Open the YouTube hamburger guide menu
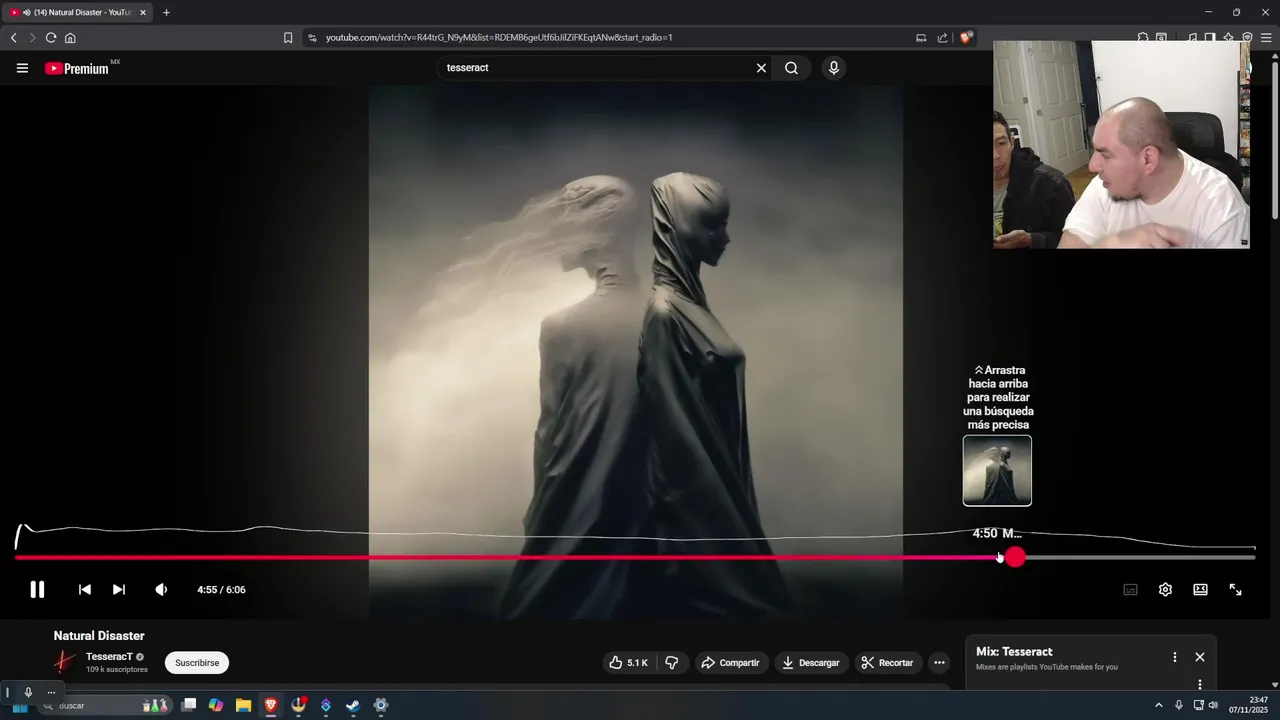1280x720 pixels. coord(22,68)
